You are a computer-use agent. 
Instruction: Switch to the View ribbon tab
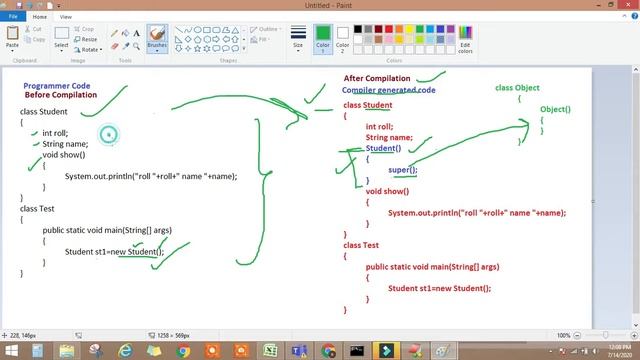[66, 17]
